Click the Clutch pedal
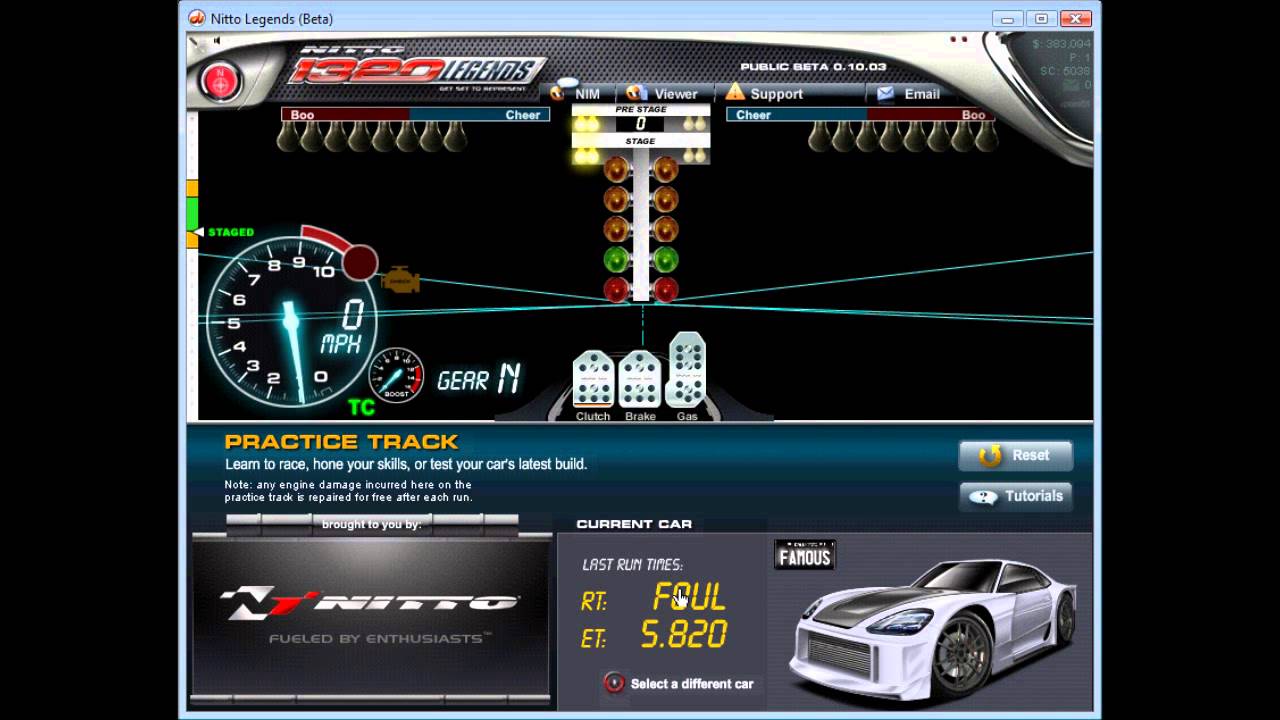 tap(593, 378)
